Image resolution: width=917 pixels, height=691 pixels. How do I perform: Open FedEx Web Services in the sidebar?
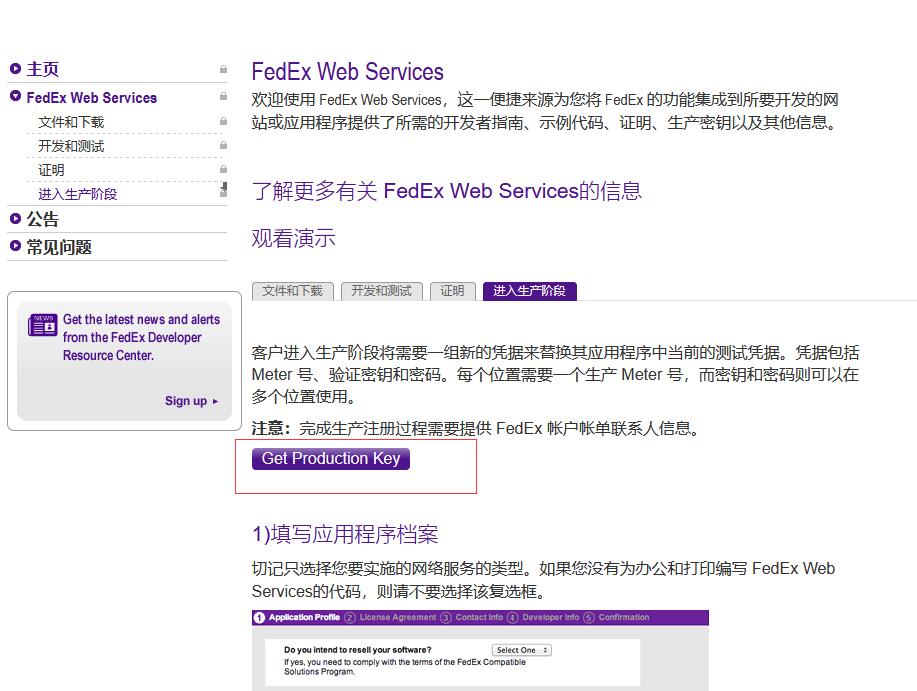tap(92, 98)
